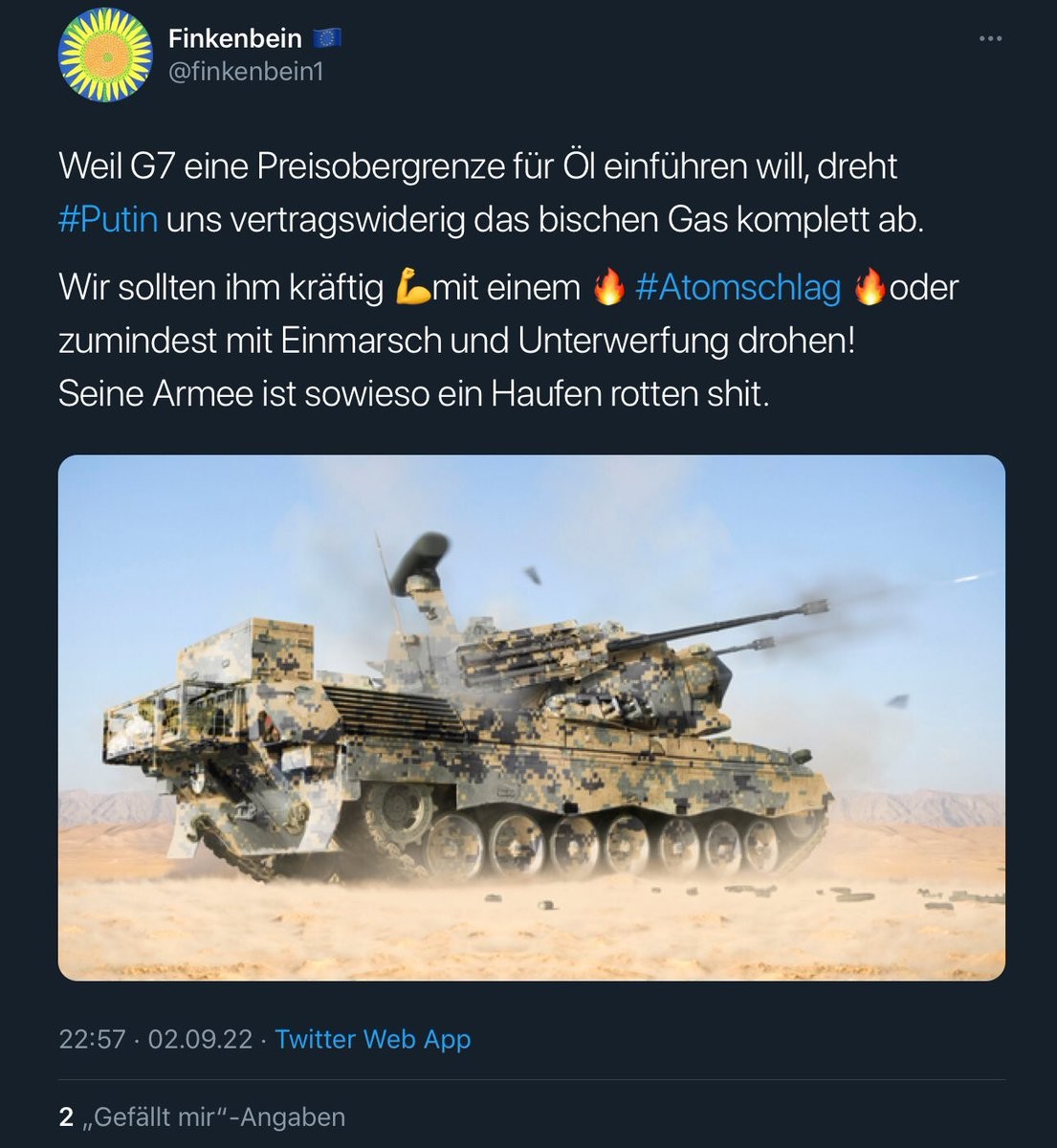Viewport: 1057px width, 1148px height.
Task: Open the camouflage tank image
Action: point(532,717)
